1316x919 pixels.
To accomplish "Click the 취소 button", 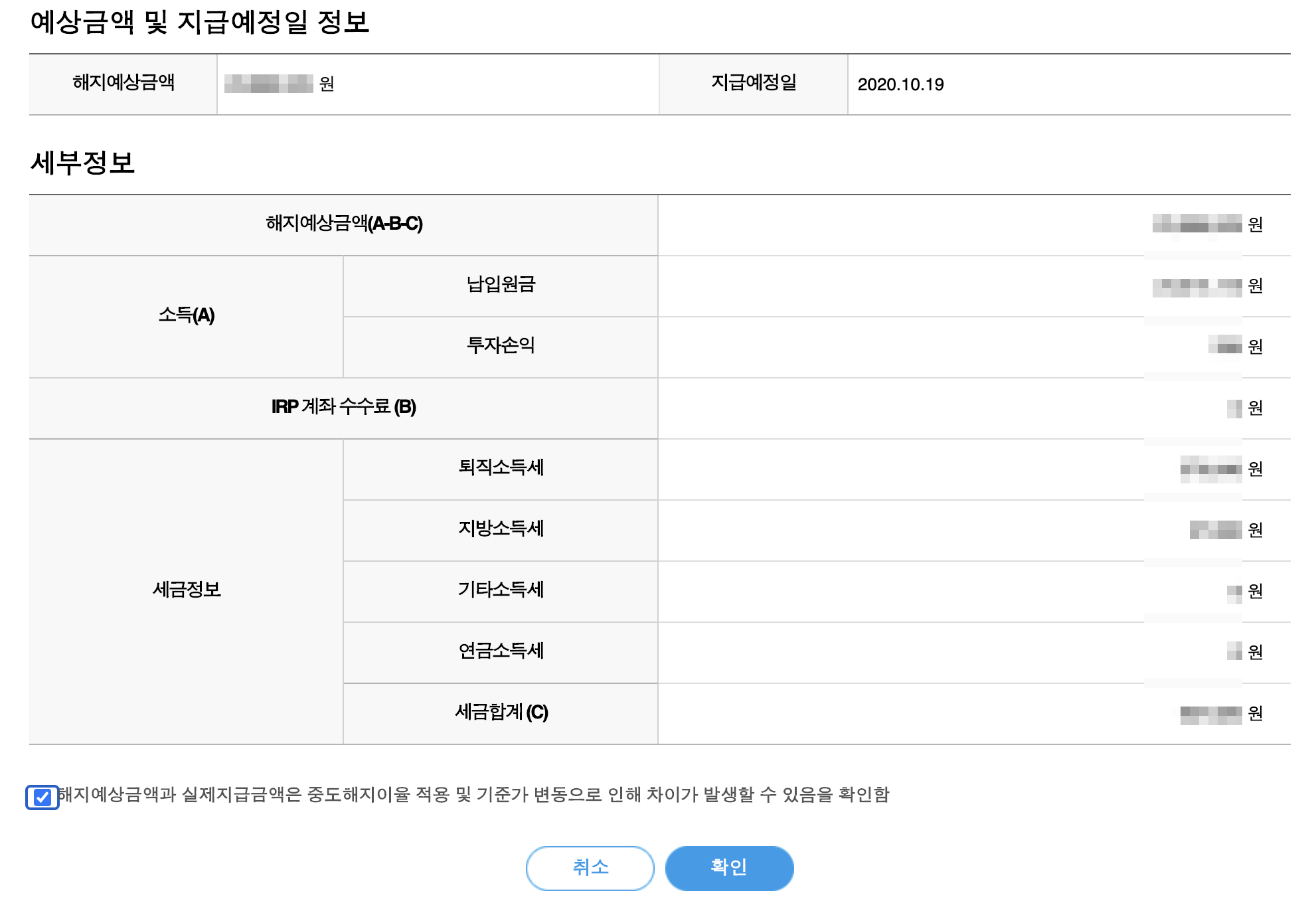I will pyautogui.click(x=590, y=867).
